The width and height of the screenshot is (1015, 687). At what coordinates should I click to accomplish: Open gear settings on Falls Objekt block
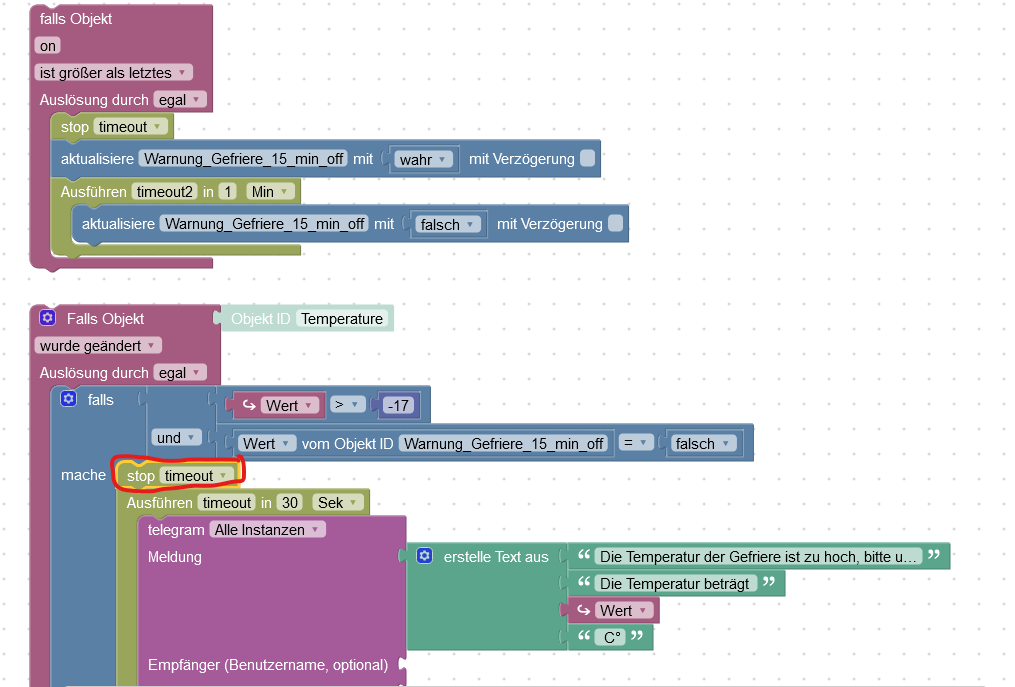pos(48,318)
